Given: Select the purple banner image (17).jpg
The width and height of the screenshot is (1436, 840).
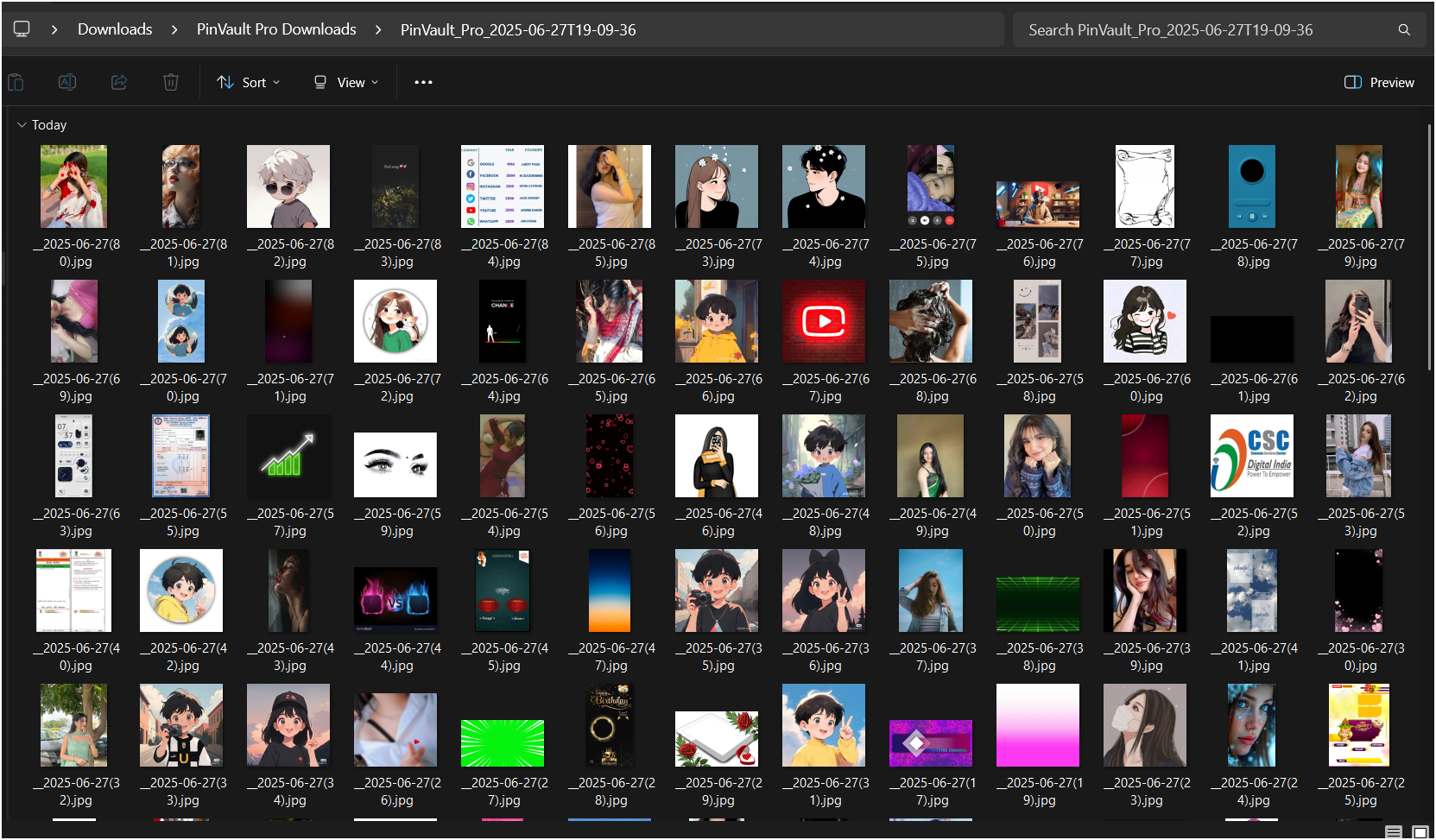Looking at the screenshot, I should click(x=931, y=743).
